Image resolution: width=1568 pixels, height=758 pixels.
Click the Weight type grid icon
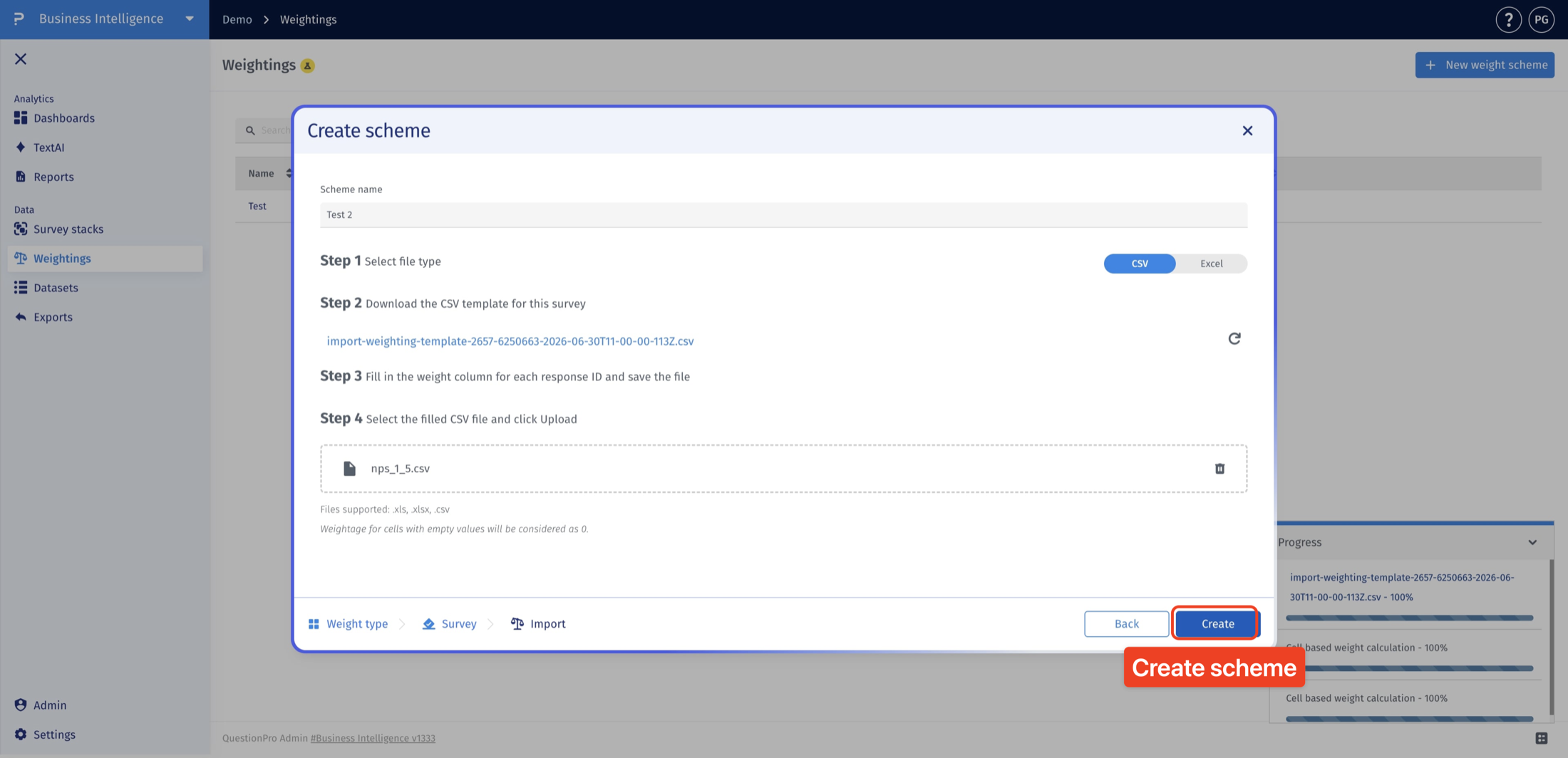pyautogui.click(x=314, y=623)
